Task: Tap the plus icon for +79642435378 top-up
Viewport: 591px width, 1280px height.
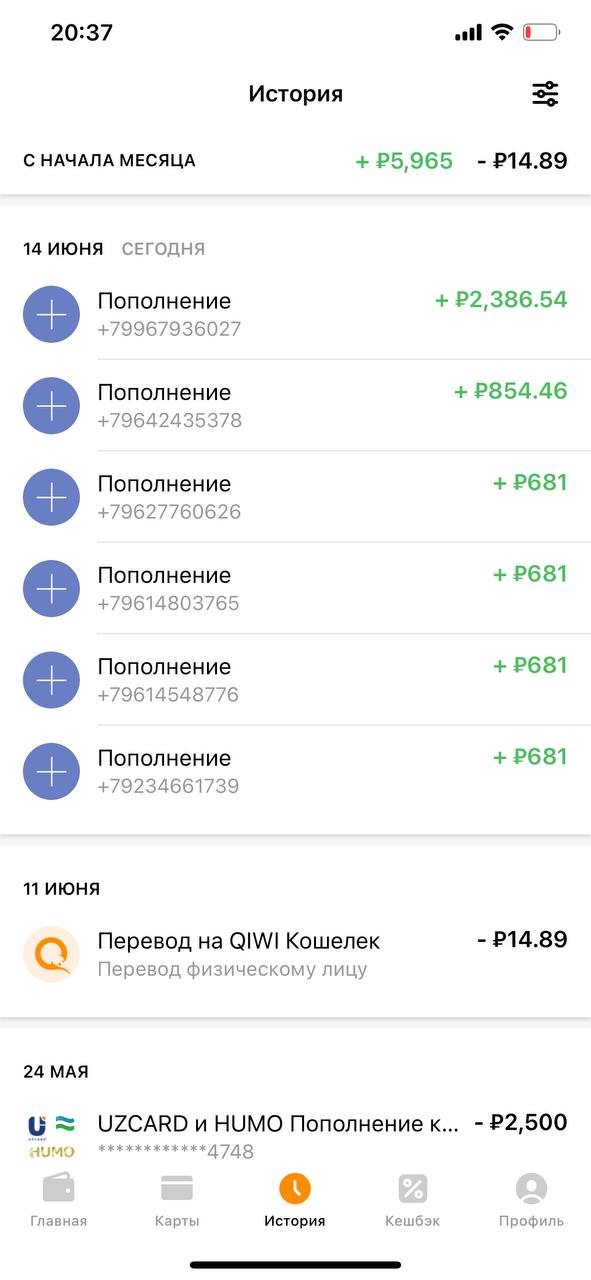Action: (x=51, y=405)
